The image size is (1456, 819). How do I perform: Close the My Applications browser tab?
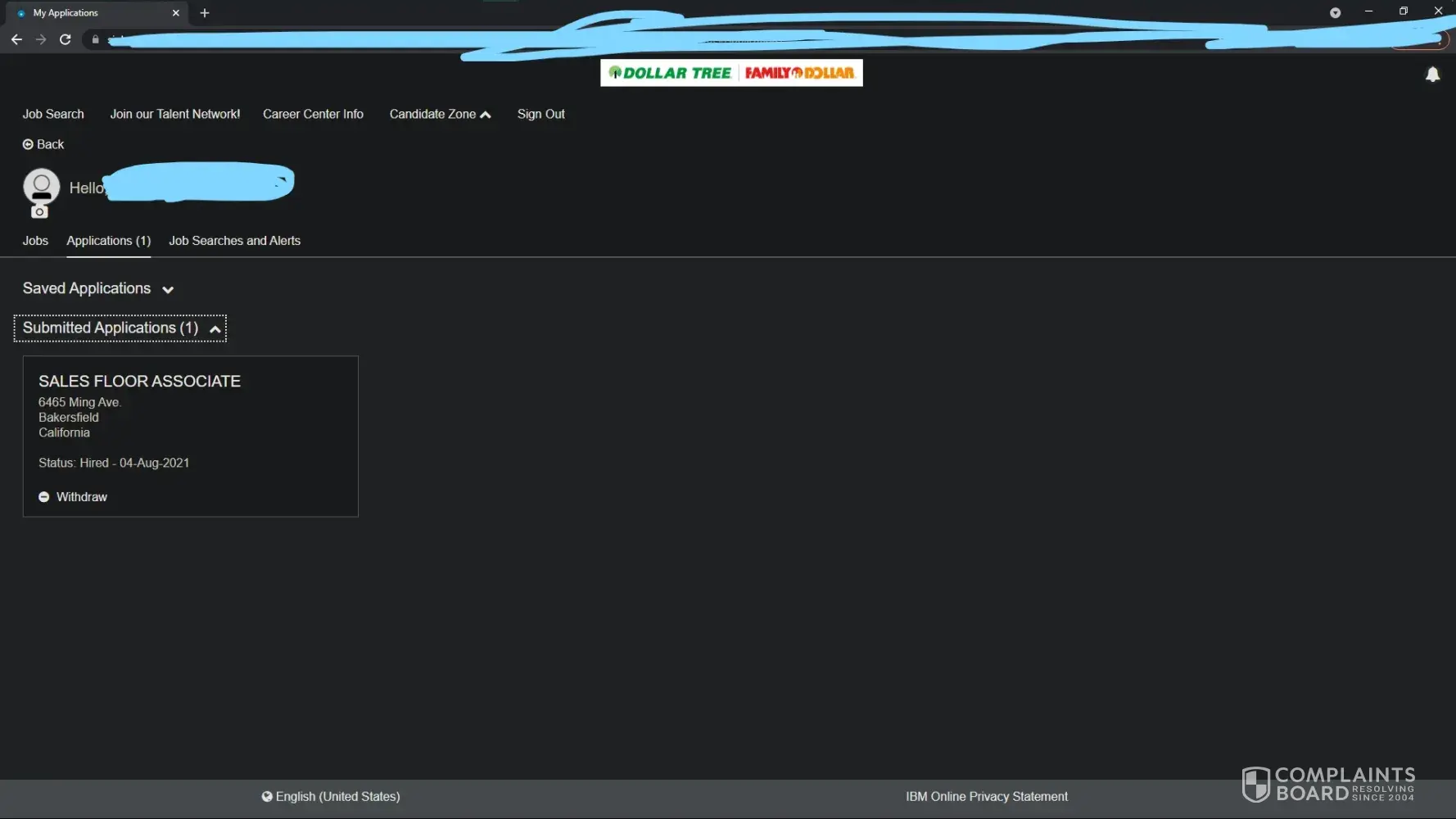(x=175, y=13)
